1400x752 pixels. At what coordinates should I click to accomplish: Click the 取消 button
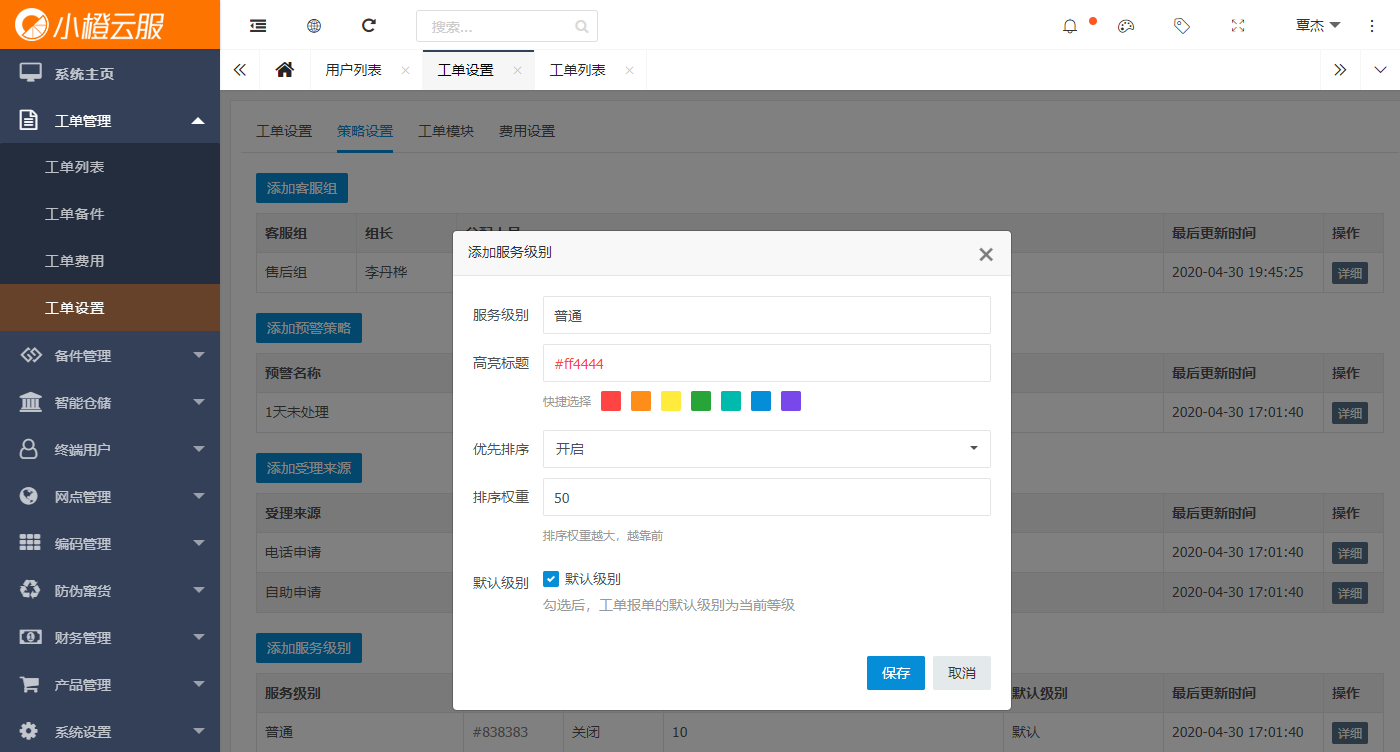click(961, 673)
